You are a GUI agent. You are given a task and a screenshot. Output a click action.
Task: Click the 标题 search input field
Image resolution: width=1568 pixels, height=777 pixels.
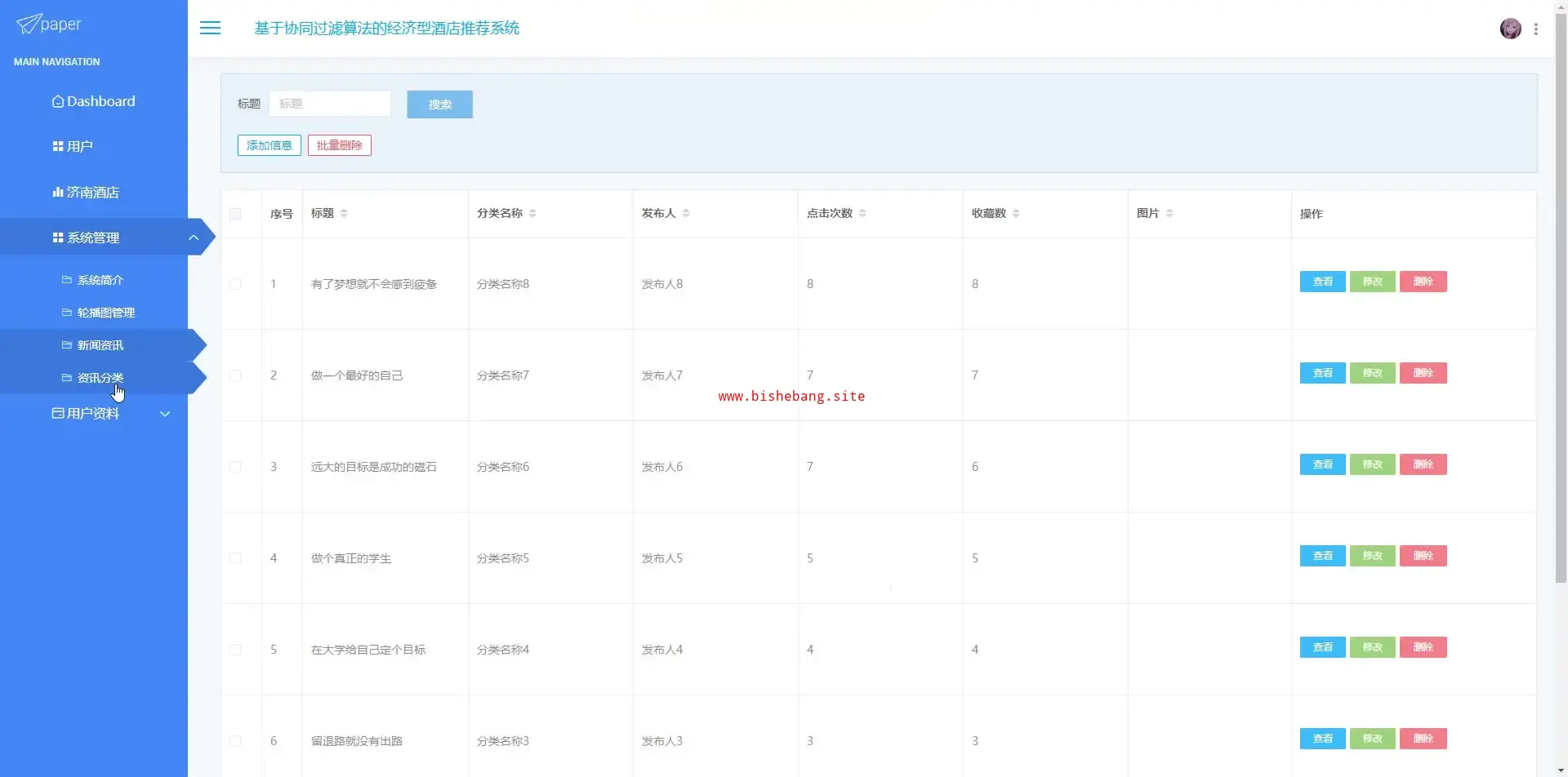pyautogui.click(x=330, y=104)
